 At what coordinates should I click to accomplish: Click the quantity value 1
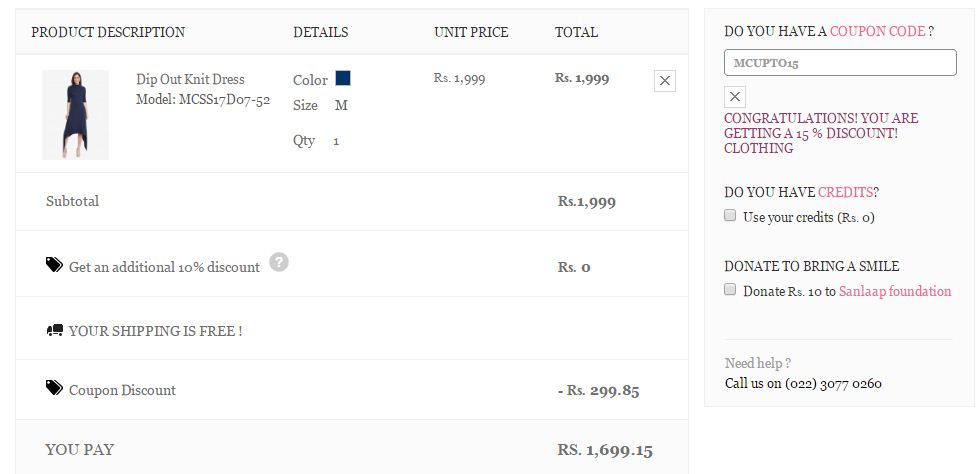coord(336,141)
